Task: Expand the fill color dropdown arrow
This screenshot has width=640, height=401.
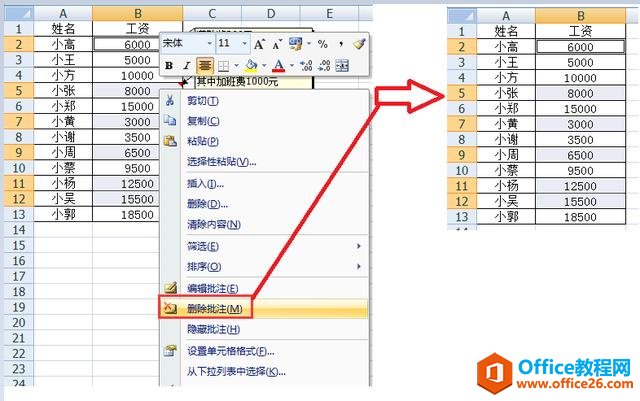Action: click(264, 65)
